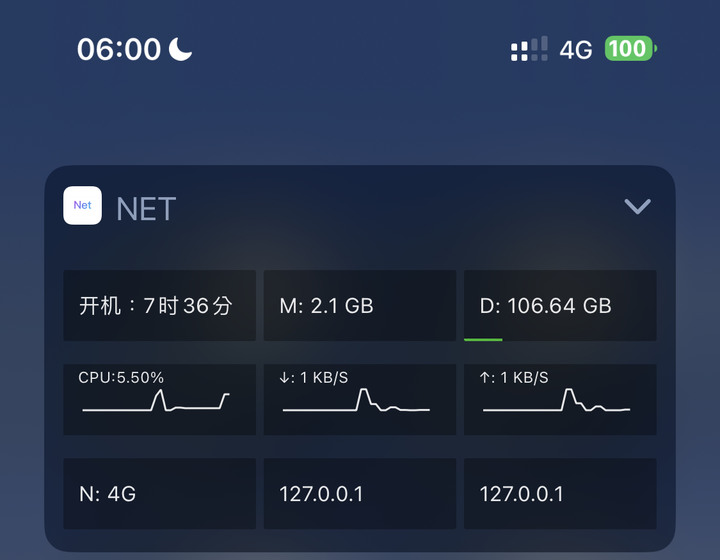
Task: Open the download speed tile ↓: 1 KB/S
Action: pyautogui.click(x=360, y=399)
